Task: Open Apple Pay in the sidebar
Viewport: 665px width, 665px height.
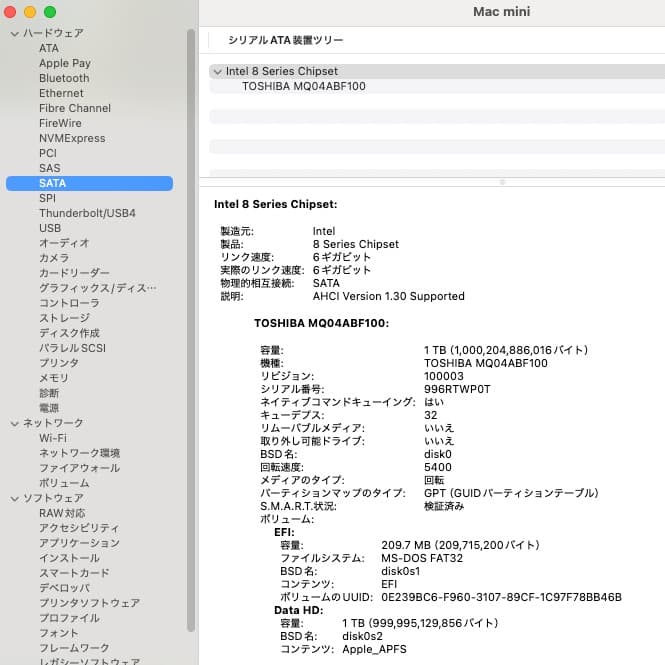Action: 65,63
